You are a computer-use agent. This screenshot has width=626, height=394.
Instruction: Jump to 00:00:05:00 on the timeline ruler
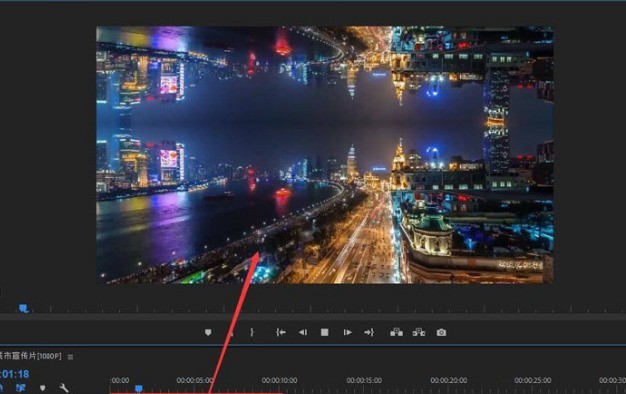pos(194,380)
